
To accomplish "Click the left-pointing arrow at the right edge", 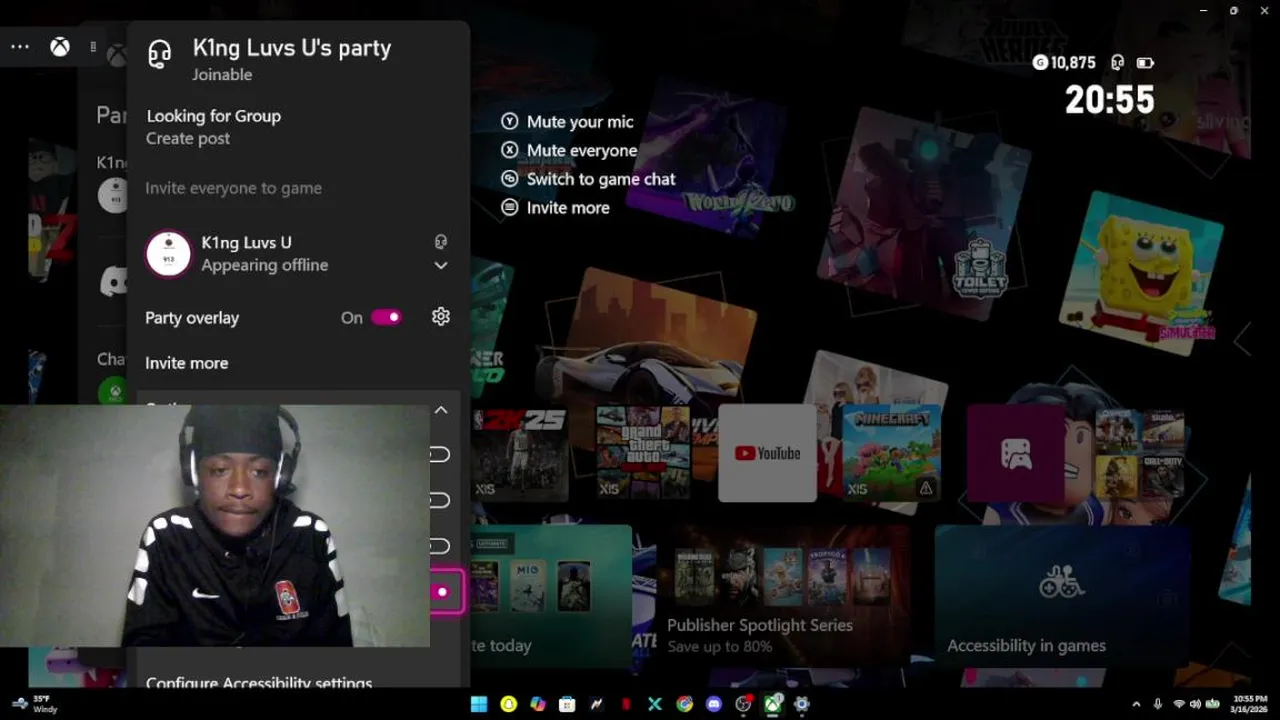I will coord(1242,340).
